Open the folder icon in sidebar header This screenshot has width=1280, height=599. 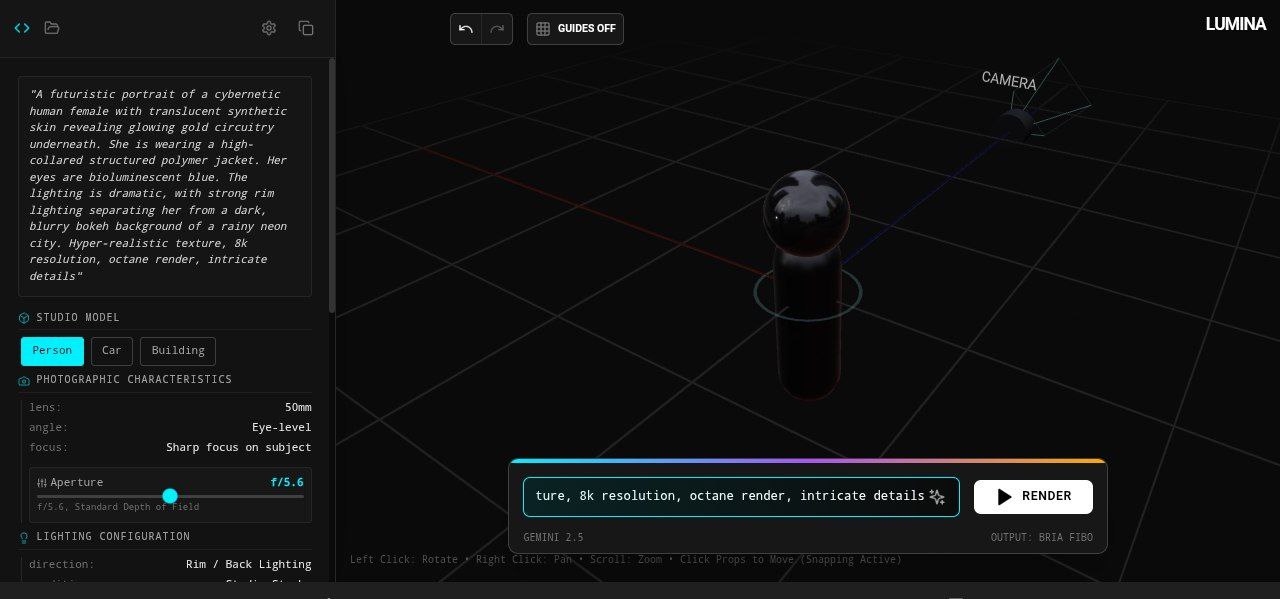pos(52,28)
